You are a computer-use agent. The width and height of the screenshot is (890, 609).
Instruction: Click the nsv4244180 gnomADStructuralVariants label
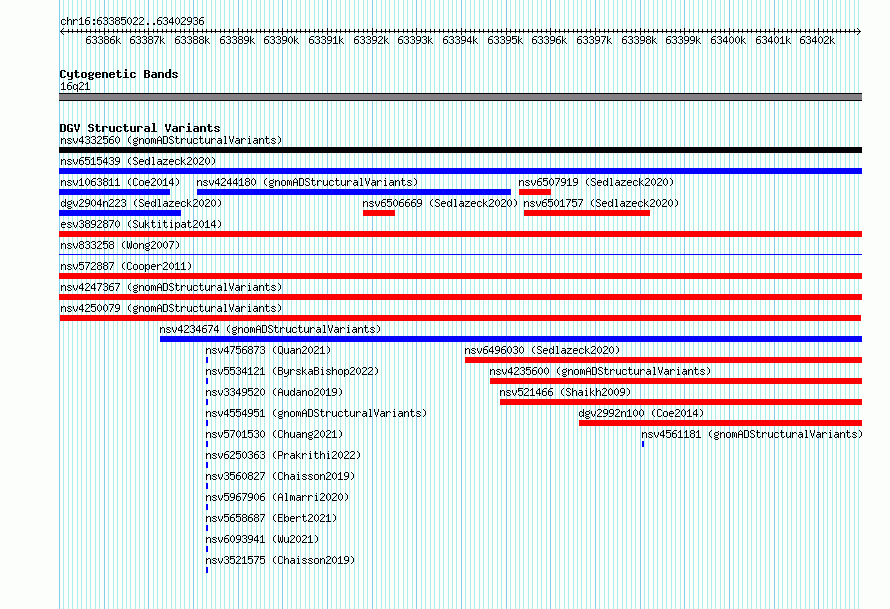click(307, 182)
